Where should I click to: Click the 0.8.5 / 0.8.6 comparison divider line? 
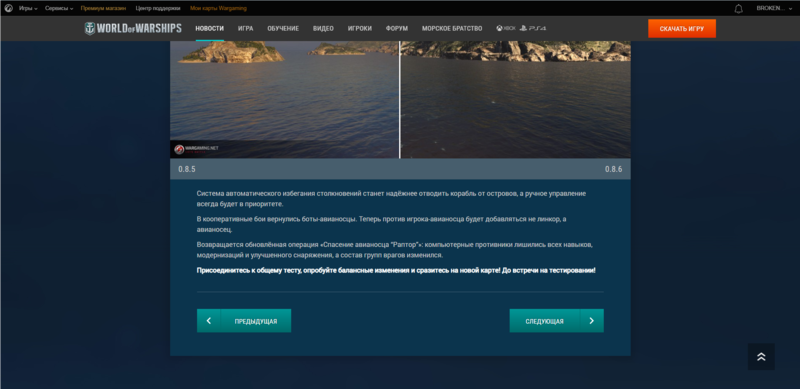pos(399,100)
